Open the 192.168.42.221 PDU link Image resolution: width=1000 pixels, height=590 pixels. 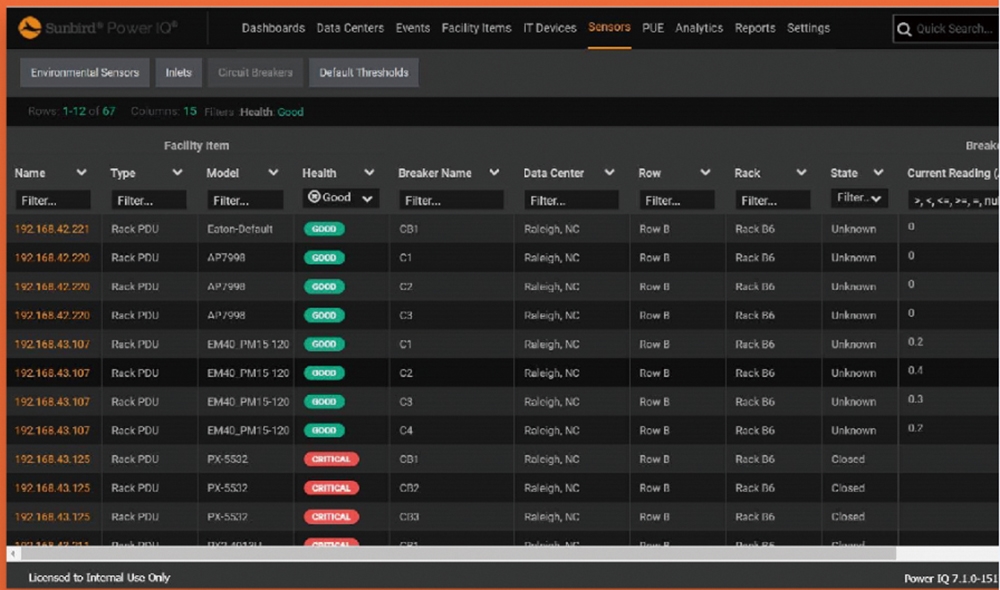(x=52, y=228)
